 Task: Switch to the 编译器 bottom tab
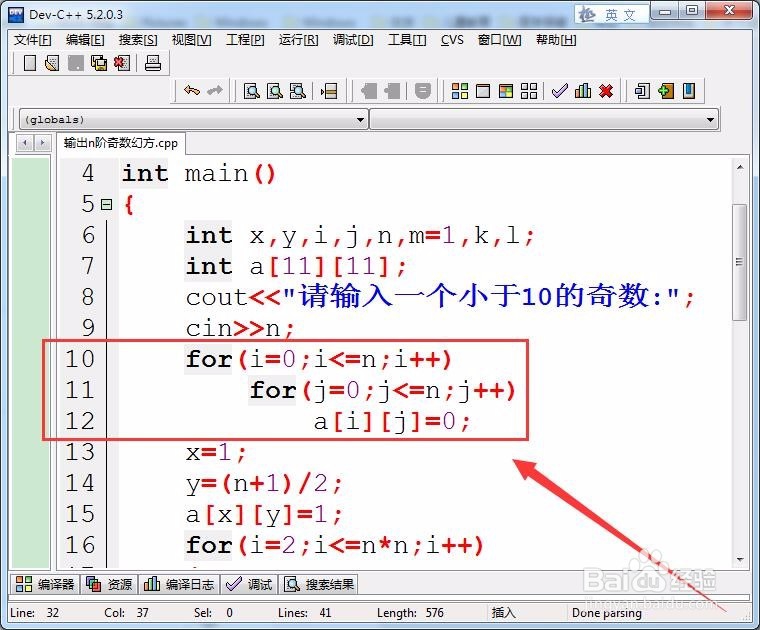click(x=45, y=584)
